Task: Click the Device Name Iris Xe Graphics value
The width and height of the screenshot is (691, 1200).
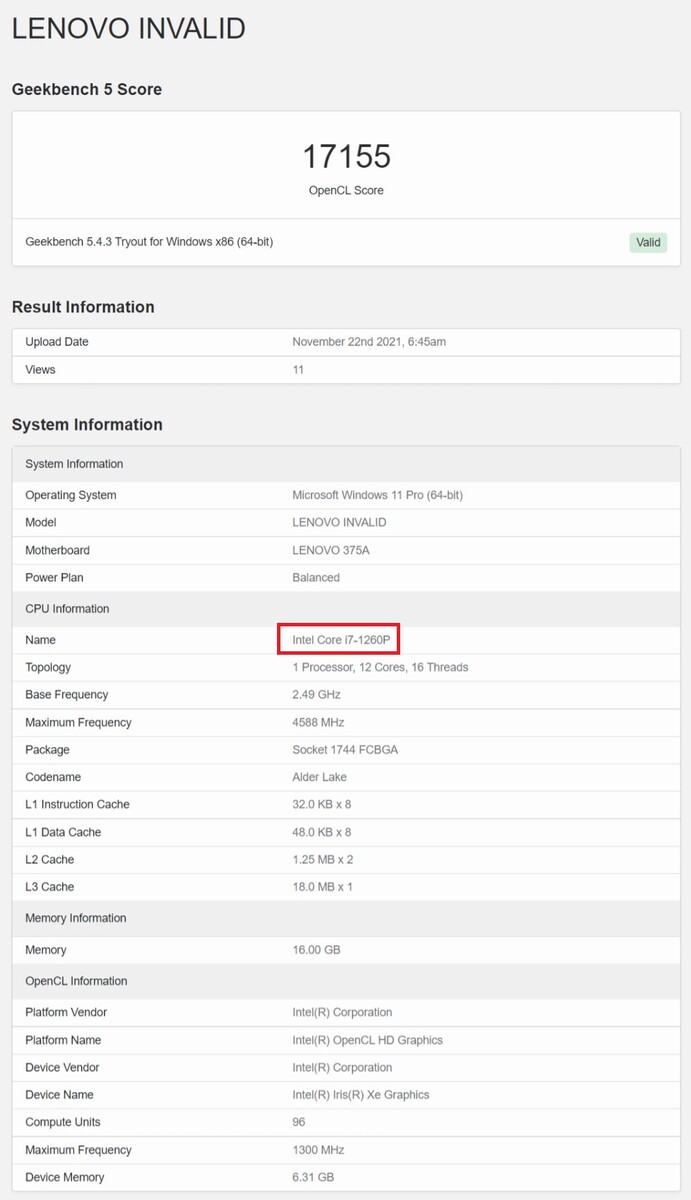Action: [x=361, y=1095]
